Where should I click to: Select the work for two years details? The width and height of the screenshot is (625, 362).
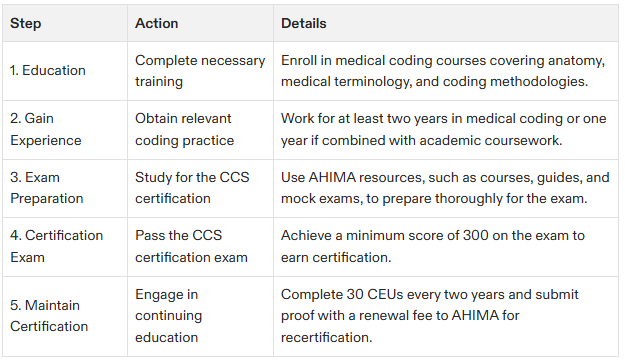point(446,130)
